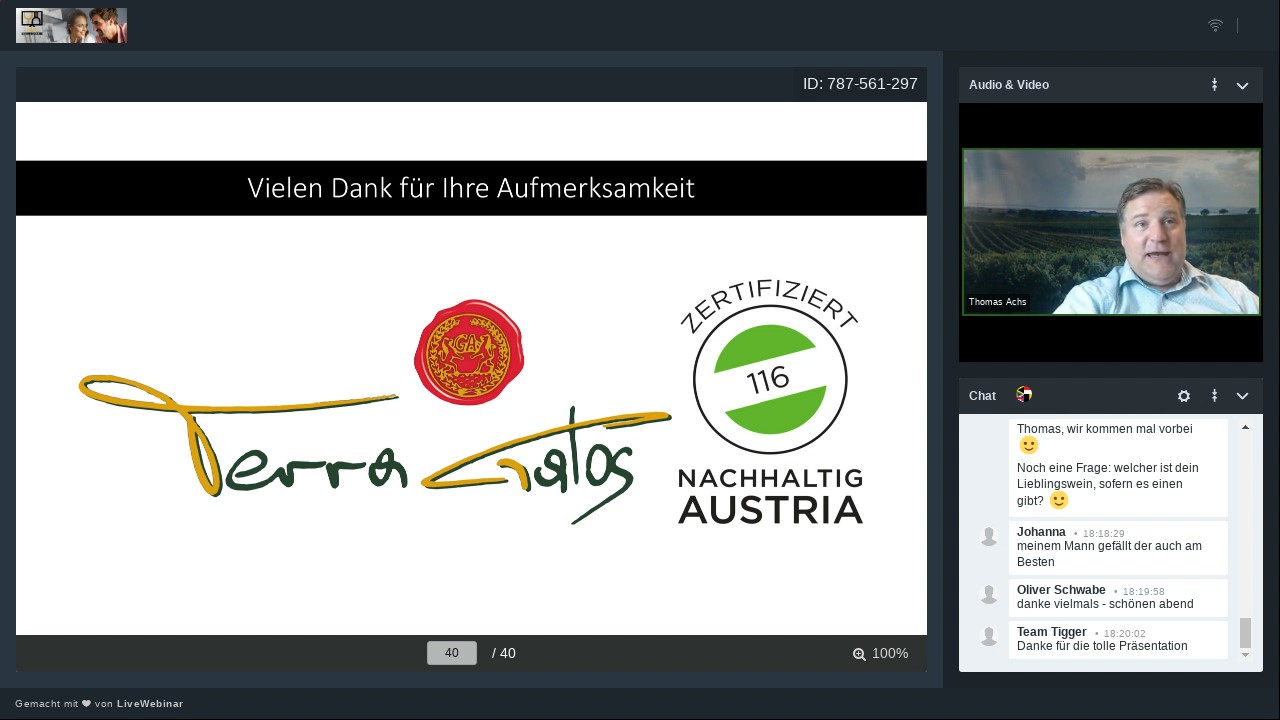Click the chat language flag icon
The width and height of the screenshot is (1280, 720).
(1024, 395)
